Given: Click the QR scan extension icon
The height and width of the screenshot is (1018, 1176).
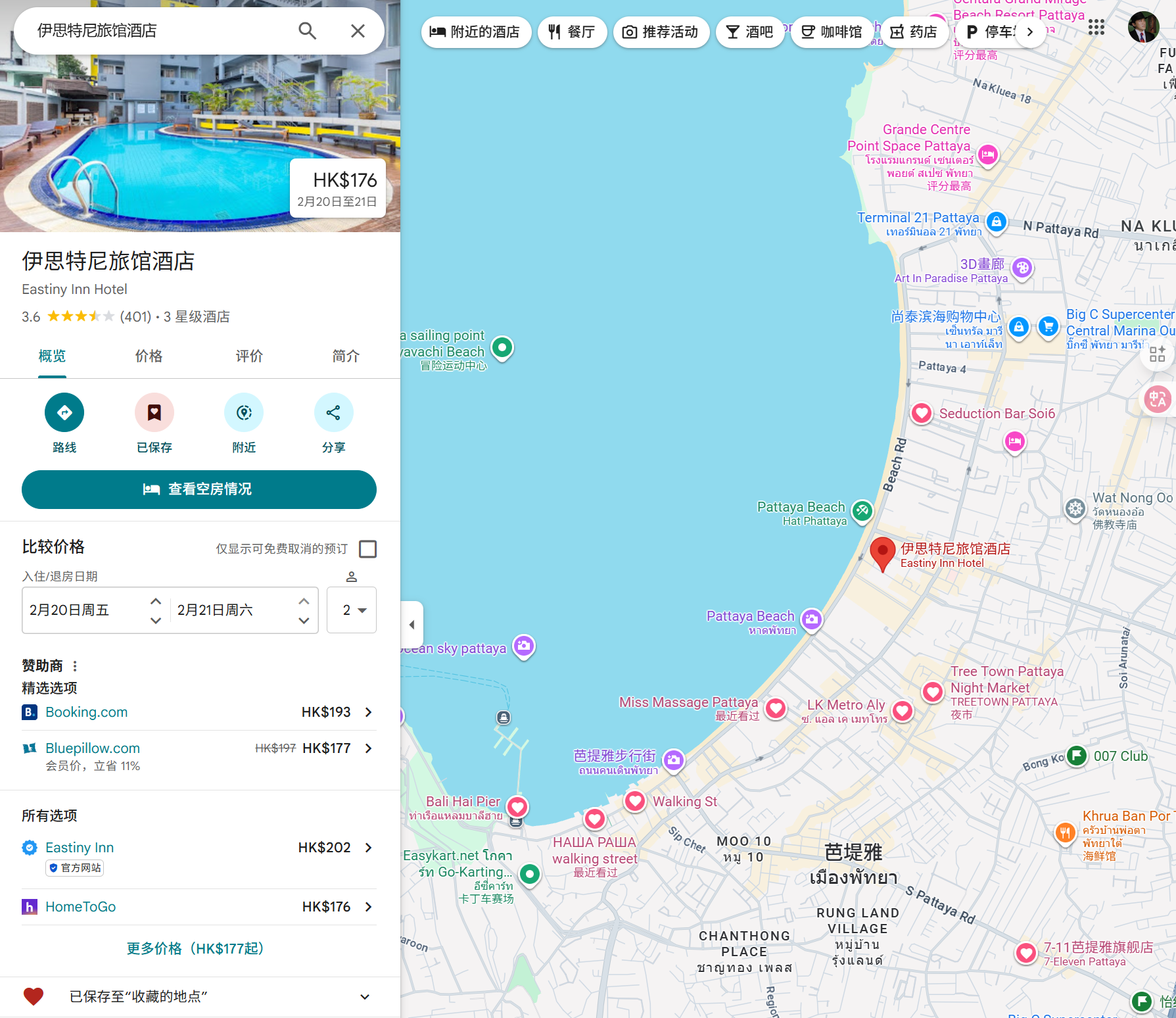Looking at the screenshot, I should pyautogui.click(x=1158, y=354).
